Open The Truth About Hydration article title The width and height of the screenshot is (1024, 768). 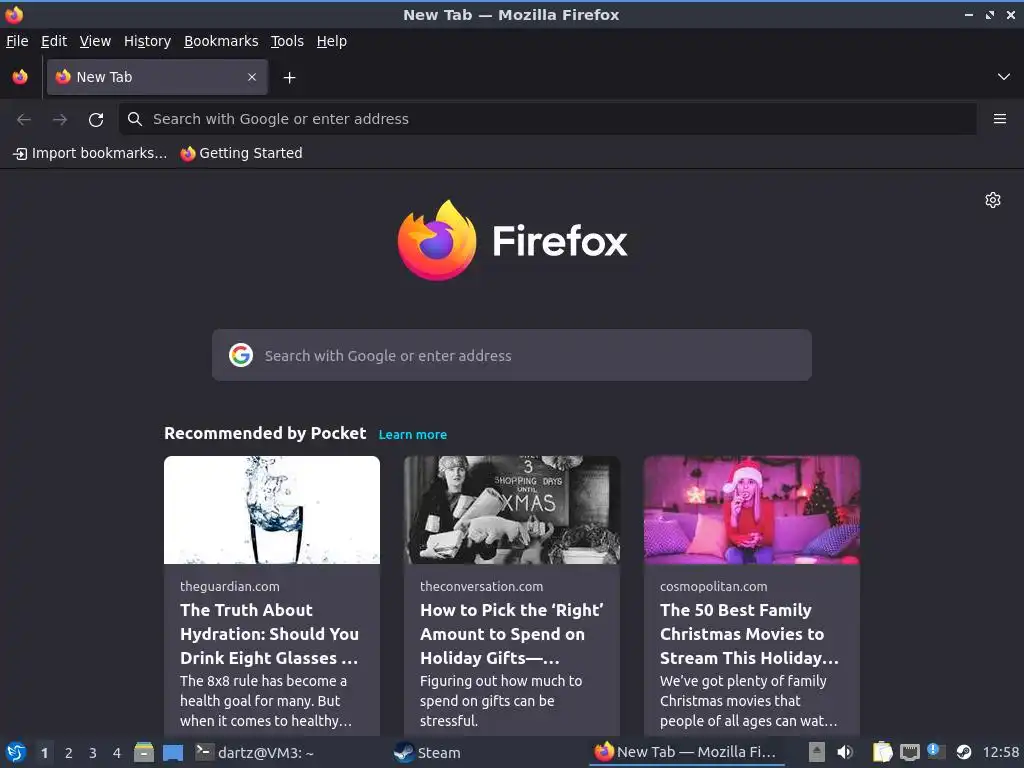pyautogui.click(x=269, y=634)
